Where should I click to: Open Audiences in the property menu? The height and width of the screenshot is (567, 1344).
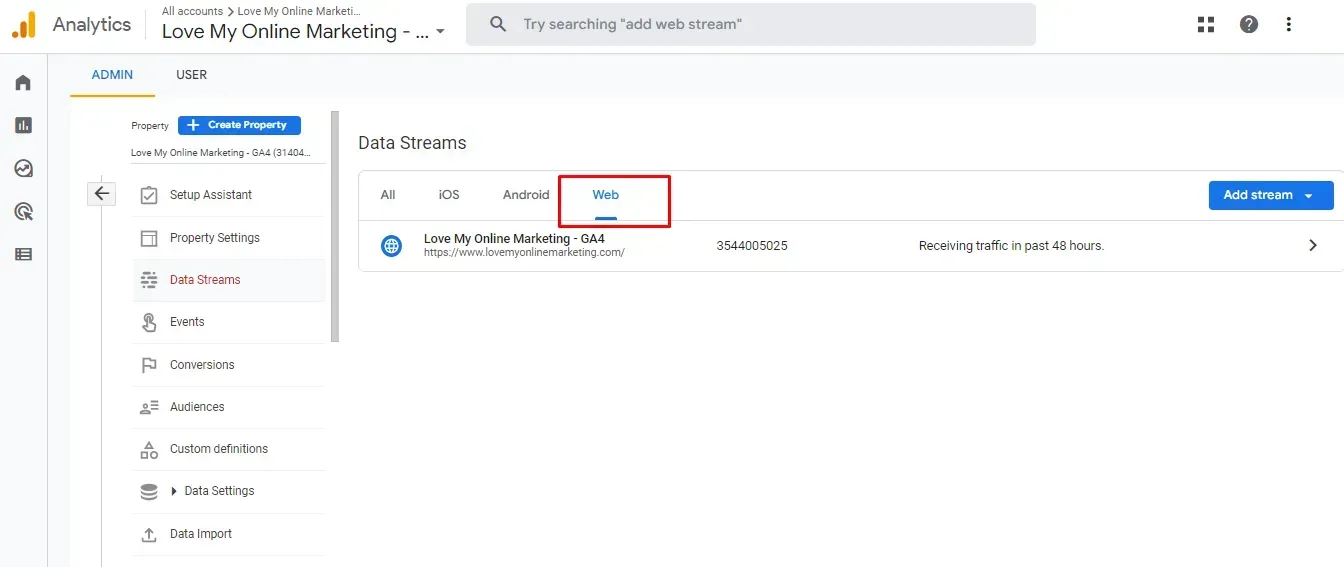point(229,407)
